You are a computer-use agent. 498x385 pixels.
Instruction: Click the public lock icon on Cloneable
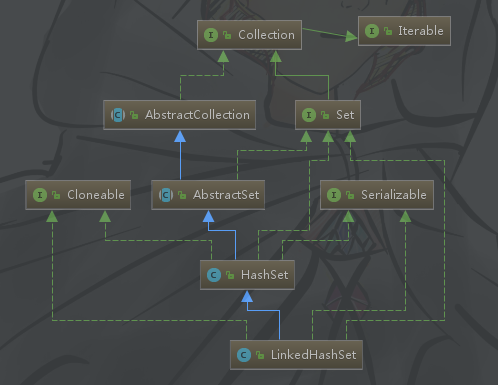[x=56, y=195]
